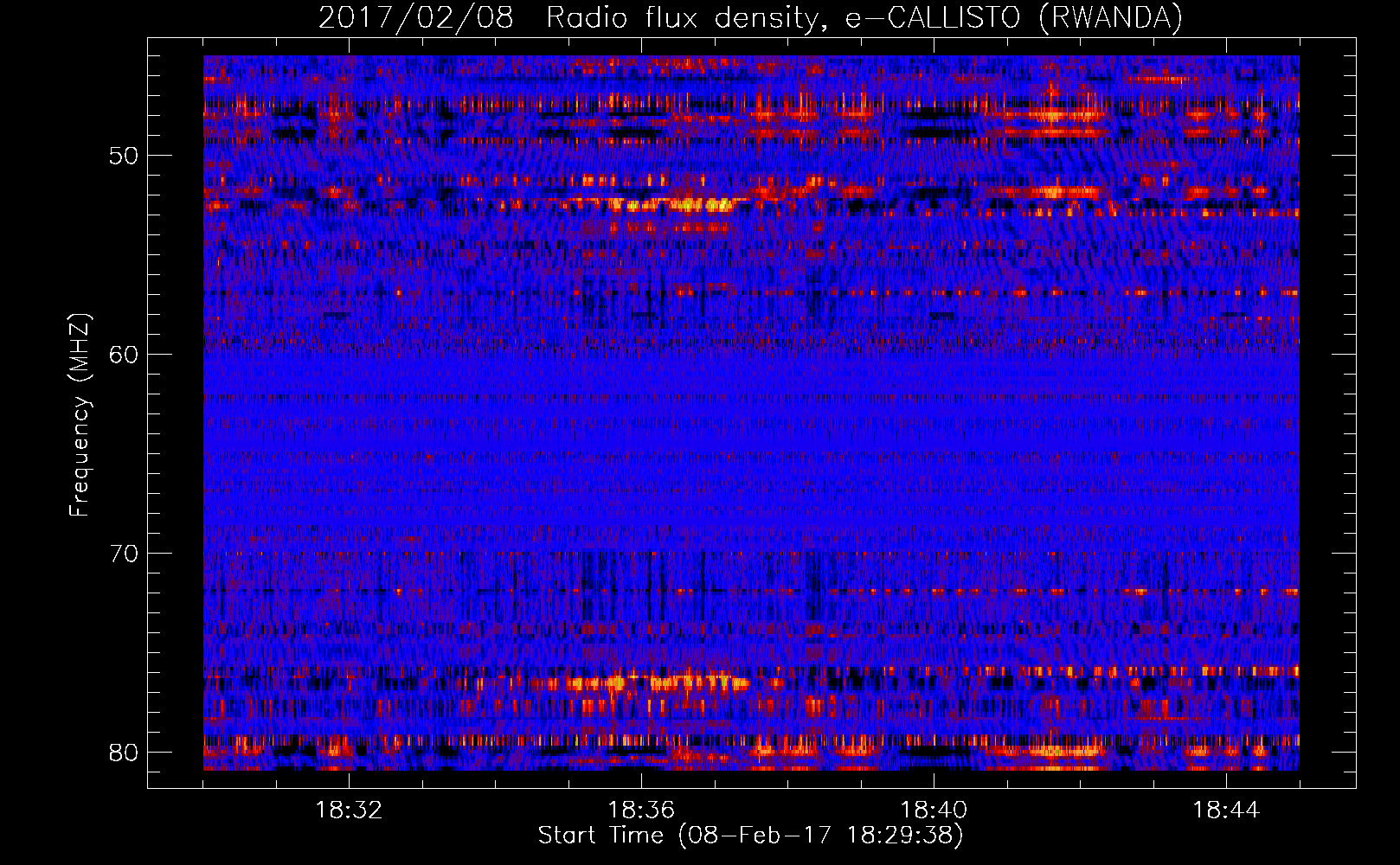Click the 18:44 time tick label
1400x865 pixels.
pos(1226,811)
